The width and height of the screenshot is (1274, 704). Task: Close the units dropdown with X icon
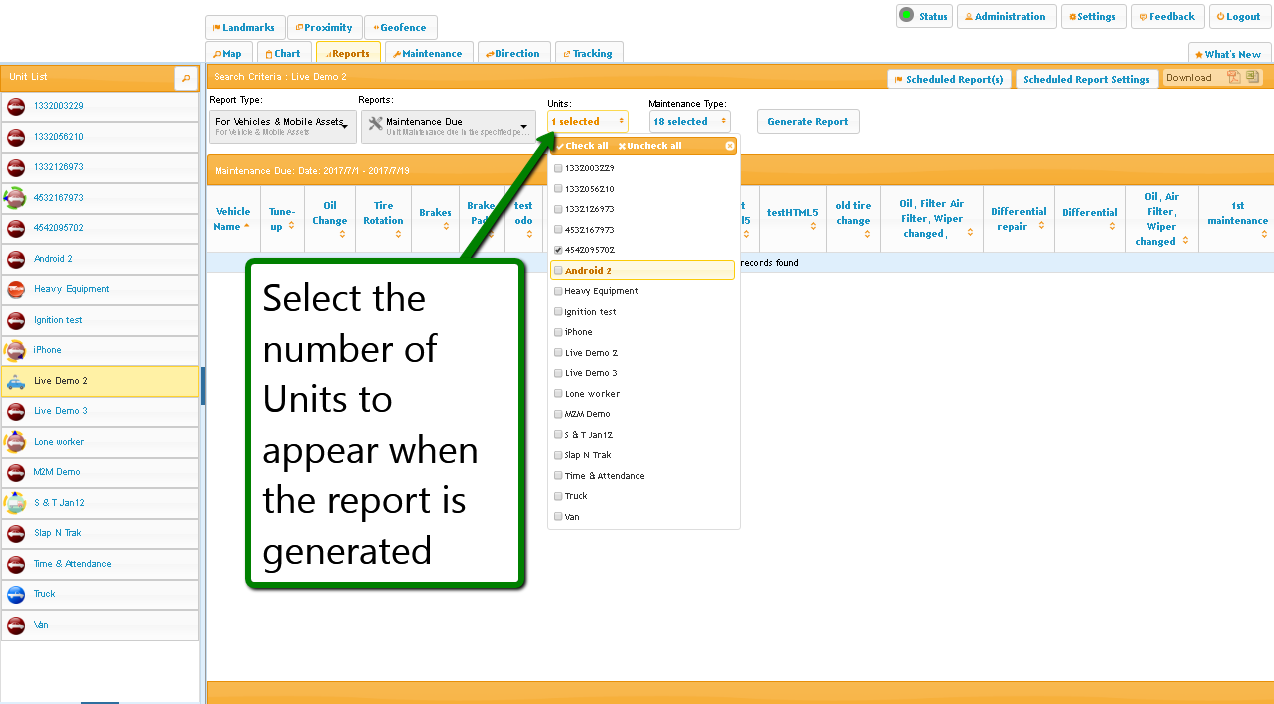tap(730, 146)
